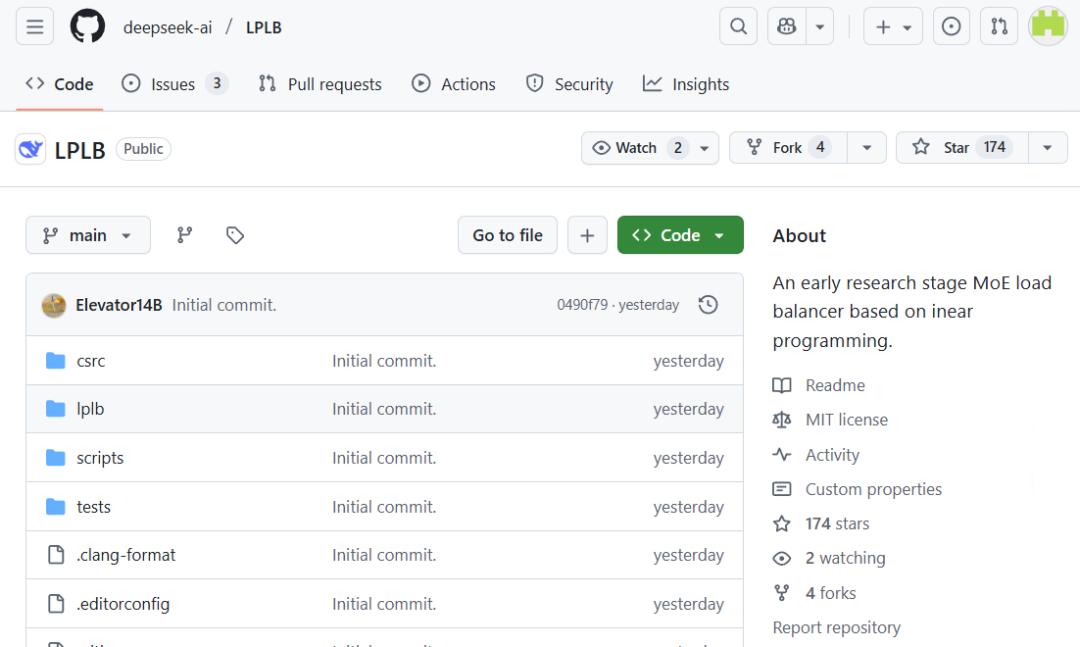Open the issues inbox icon in header

951,27
